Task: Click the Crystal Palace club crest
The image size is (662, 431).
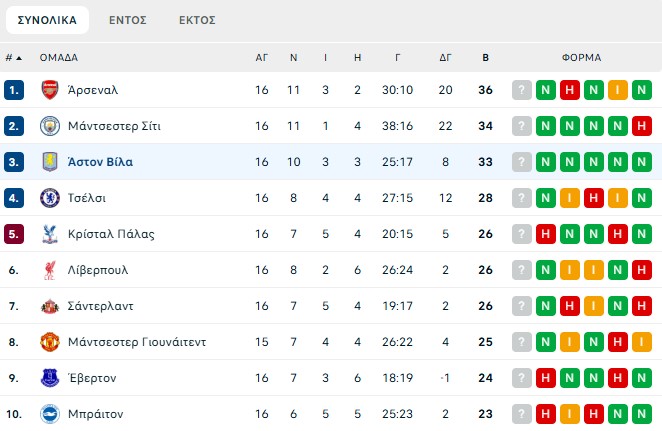Action: coord(49,234)
